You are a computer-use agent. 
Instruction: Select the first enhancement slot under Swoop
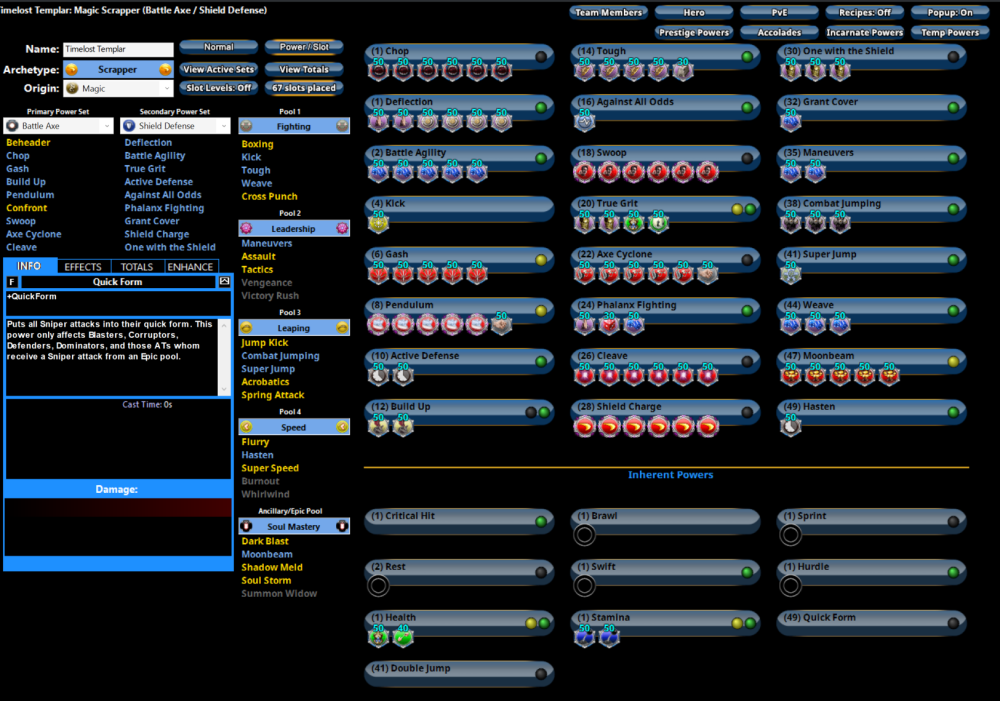[584, 172]
